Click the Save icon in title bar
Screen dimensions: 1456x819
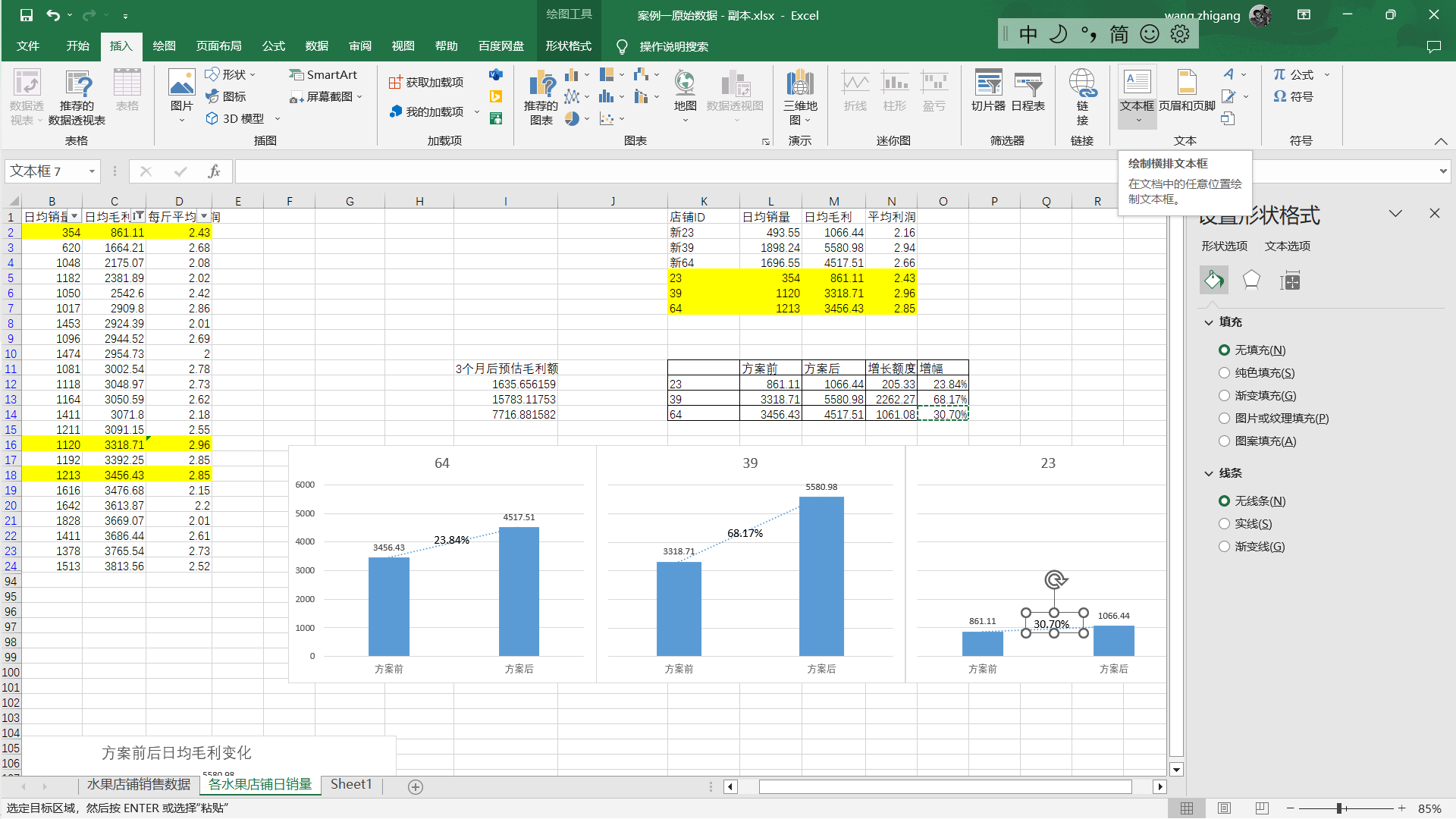tap(26, 15)
